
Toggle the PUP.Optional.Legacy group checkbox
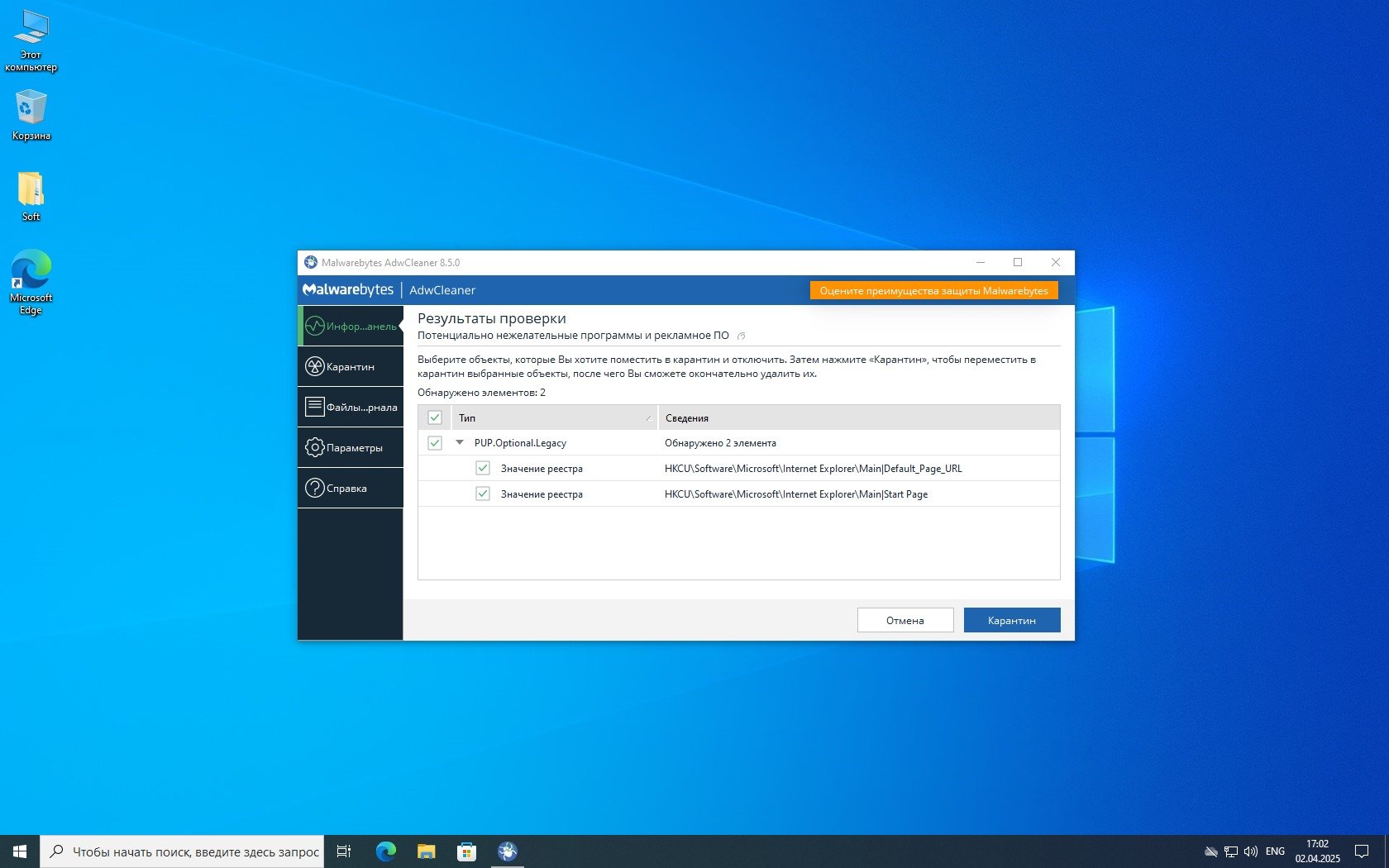pos(435,443)
